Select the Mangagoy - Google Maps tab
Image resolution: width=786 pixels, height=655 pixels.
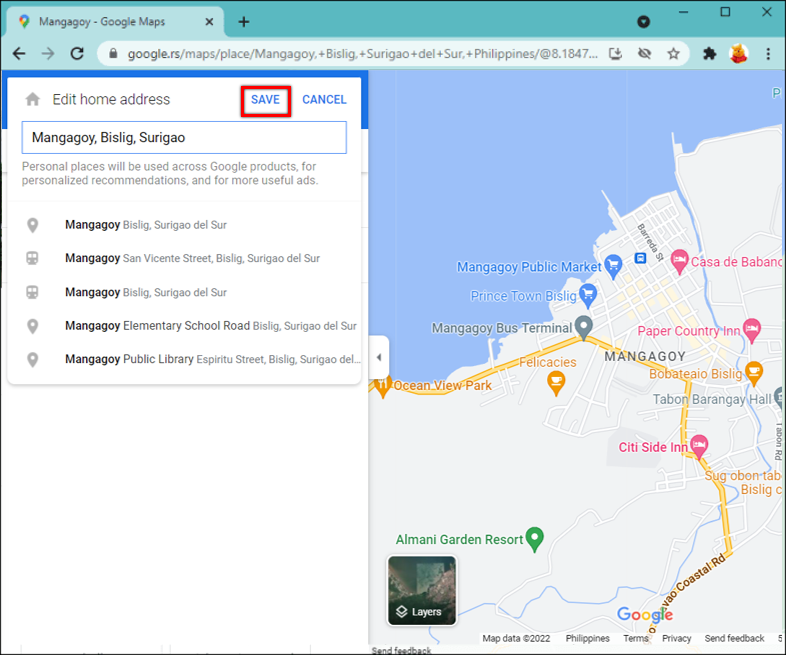tap(115, 22)
